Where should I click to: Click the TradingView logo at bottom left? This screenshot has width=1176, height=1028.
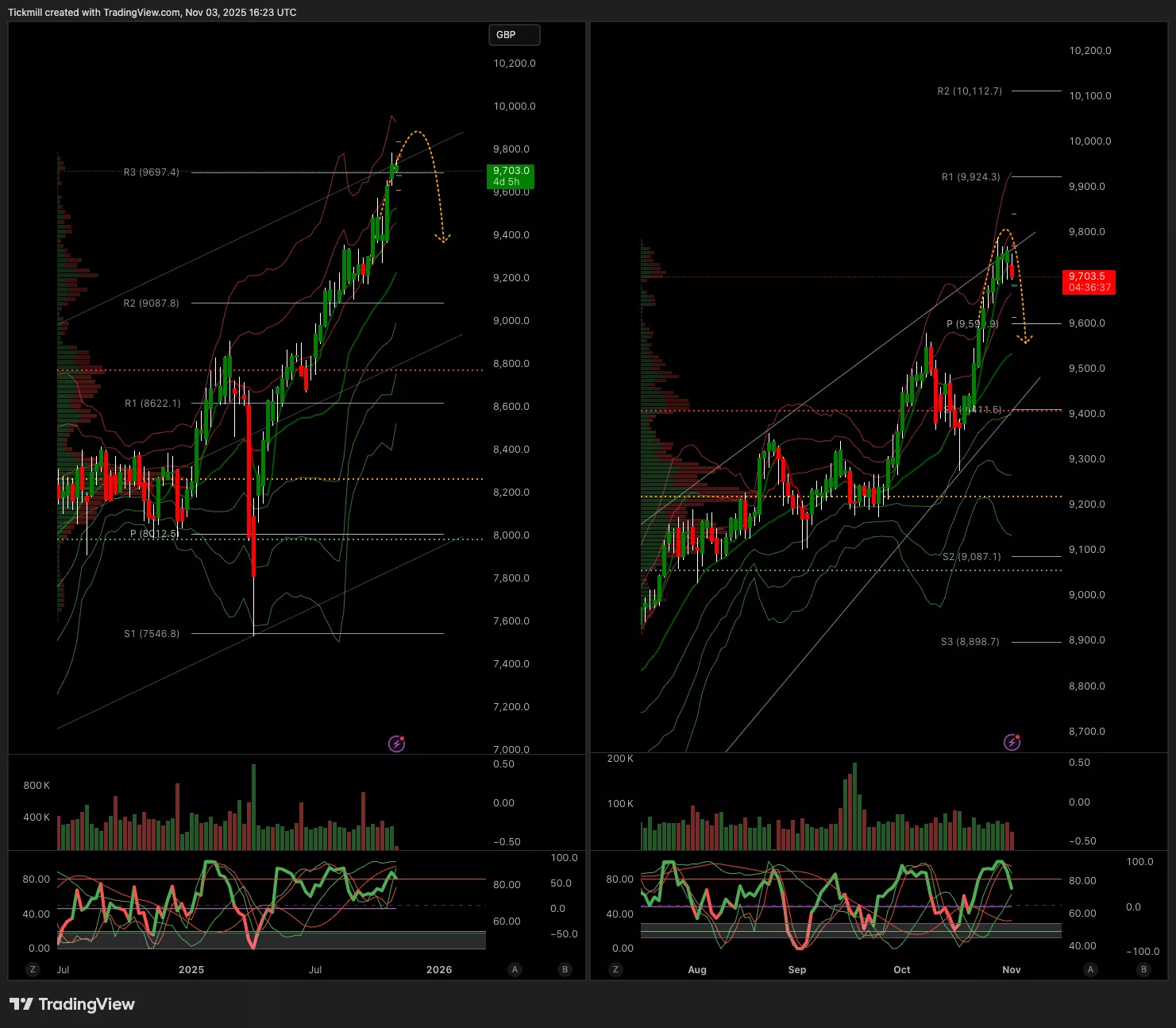coord(72,1004)
